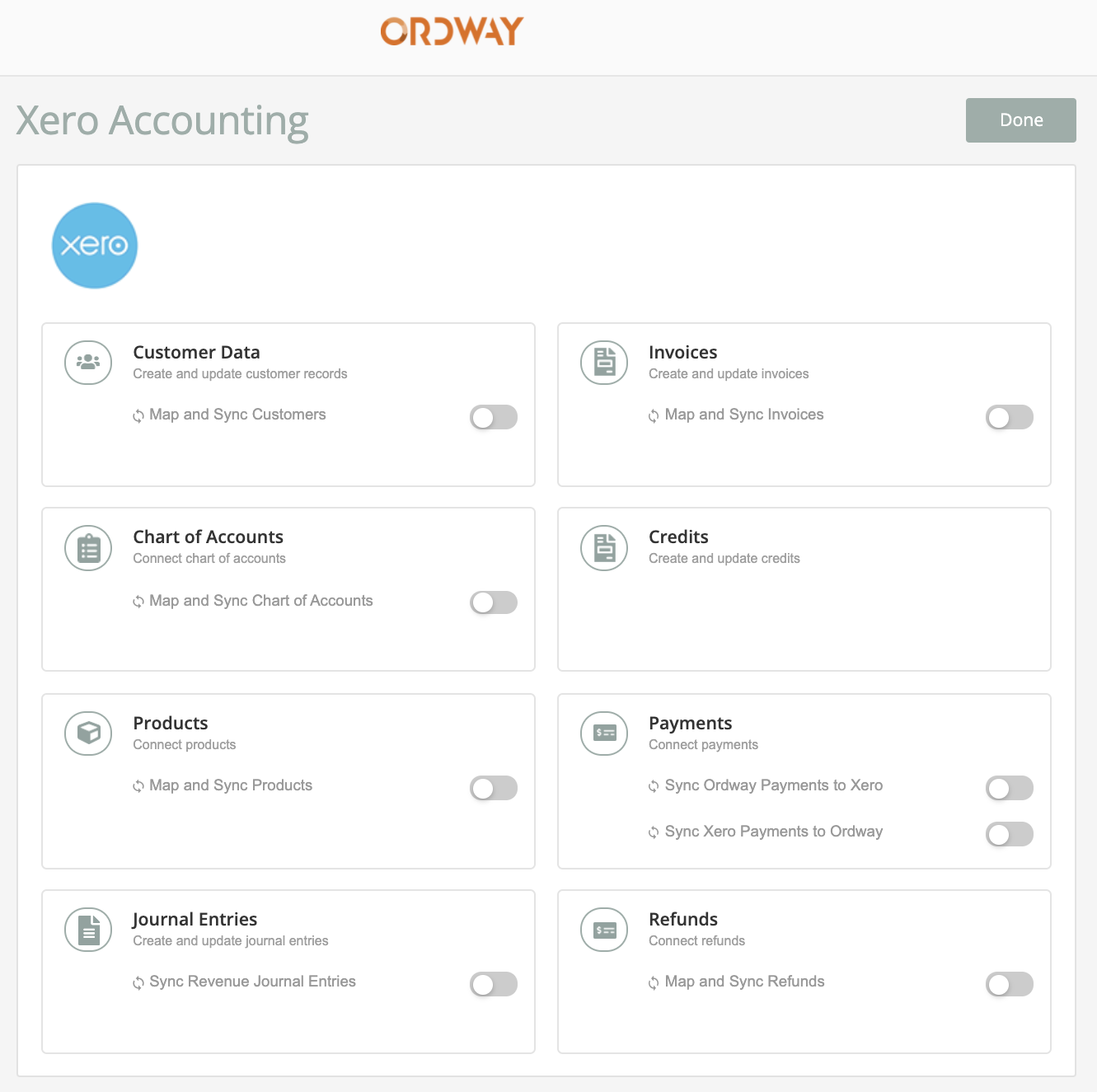Select the Journal Entries heading
This screenshot has width=1097, height=1092.
(x=195, y=920)
